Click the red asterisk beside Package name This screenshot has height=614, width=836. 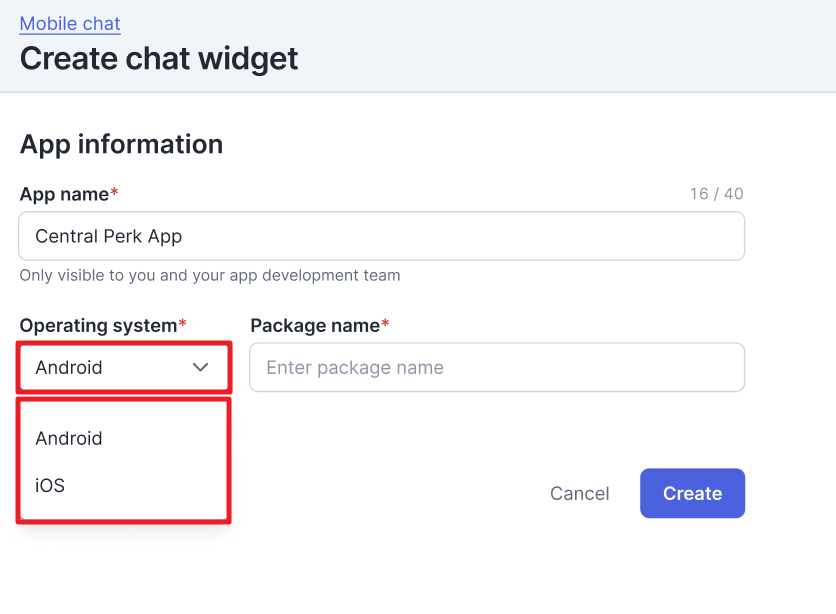coord(385,324)
